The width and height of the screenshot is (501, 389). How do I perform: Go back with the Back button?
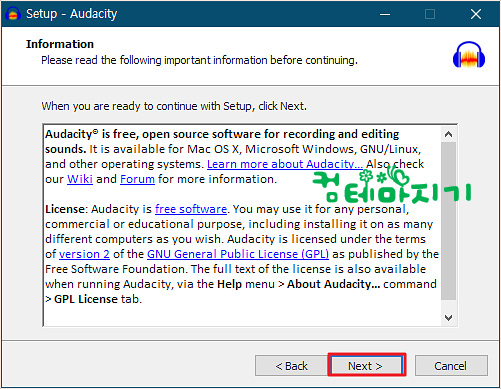coord(291,366)
